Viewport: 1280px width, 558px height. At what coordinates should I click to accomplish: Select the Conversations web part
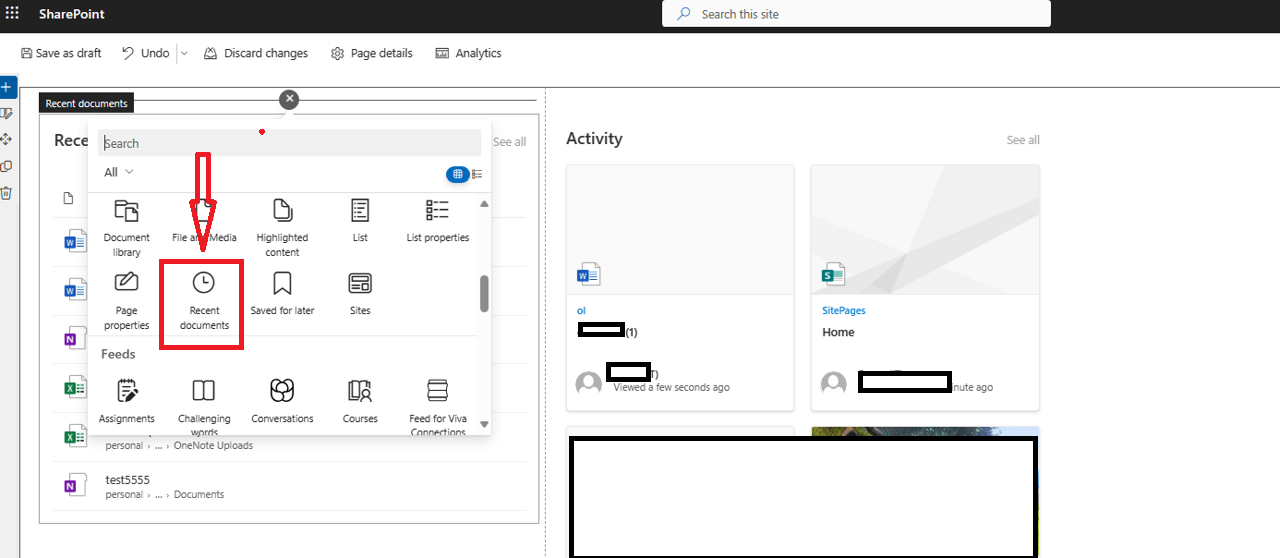click(282, 401)
